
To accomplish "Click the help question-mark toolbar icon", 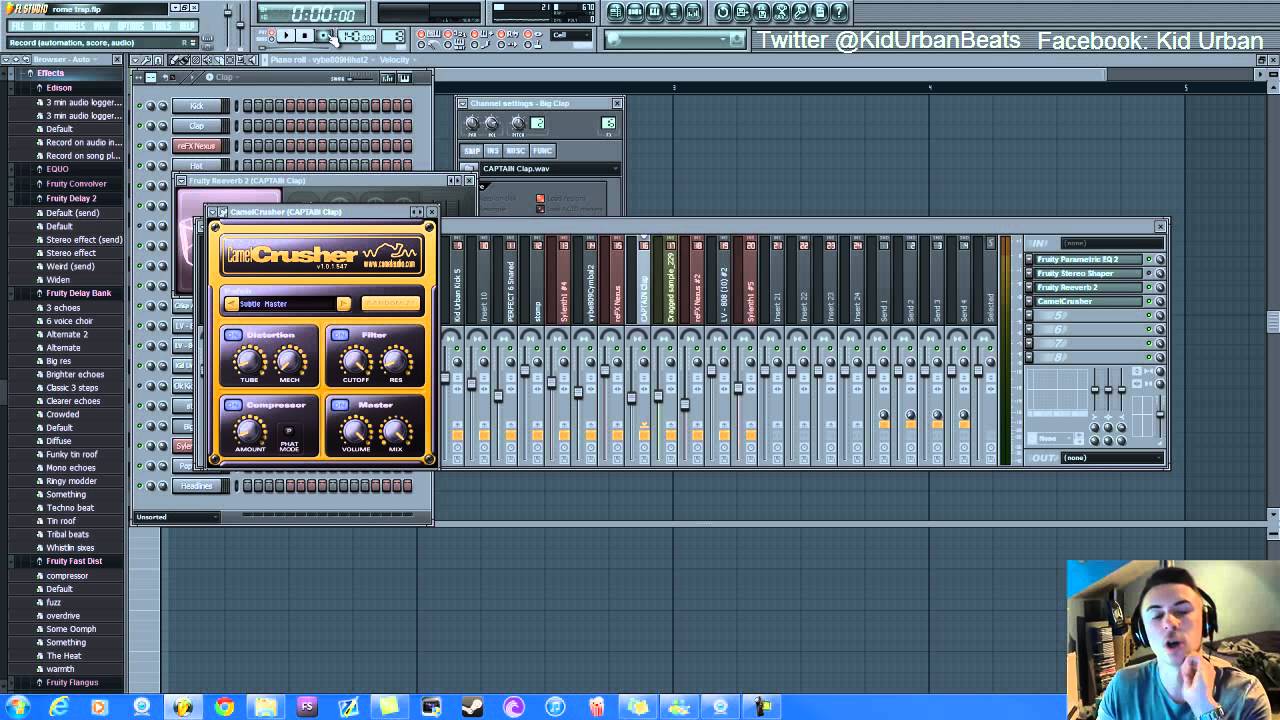I will (x=838, y=12).
